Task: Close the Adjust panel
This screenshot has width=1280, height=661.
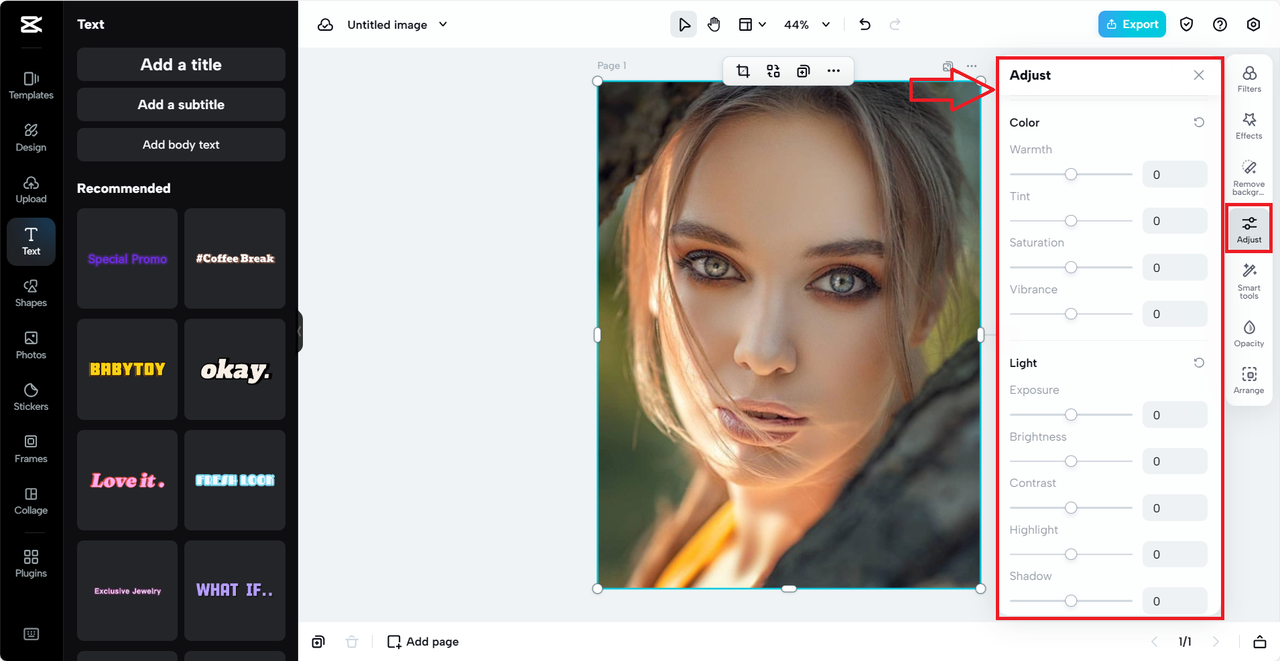Action: tap(1199, 75)
